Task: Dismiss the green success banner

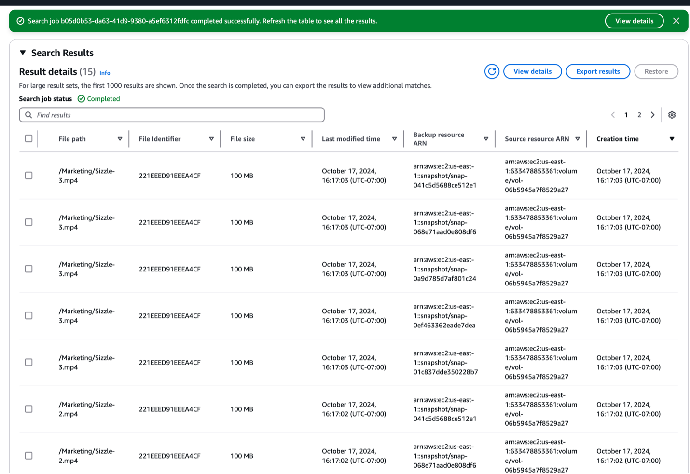Action: click(676, 21)
